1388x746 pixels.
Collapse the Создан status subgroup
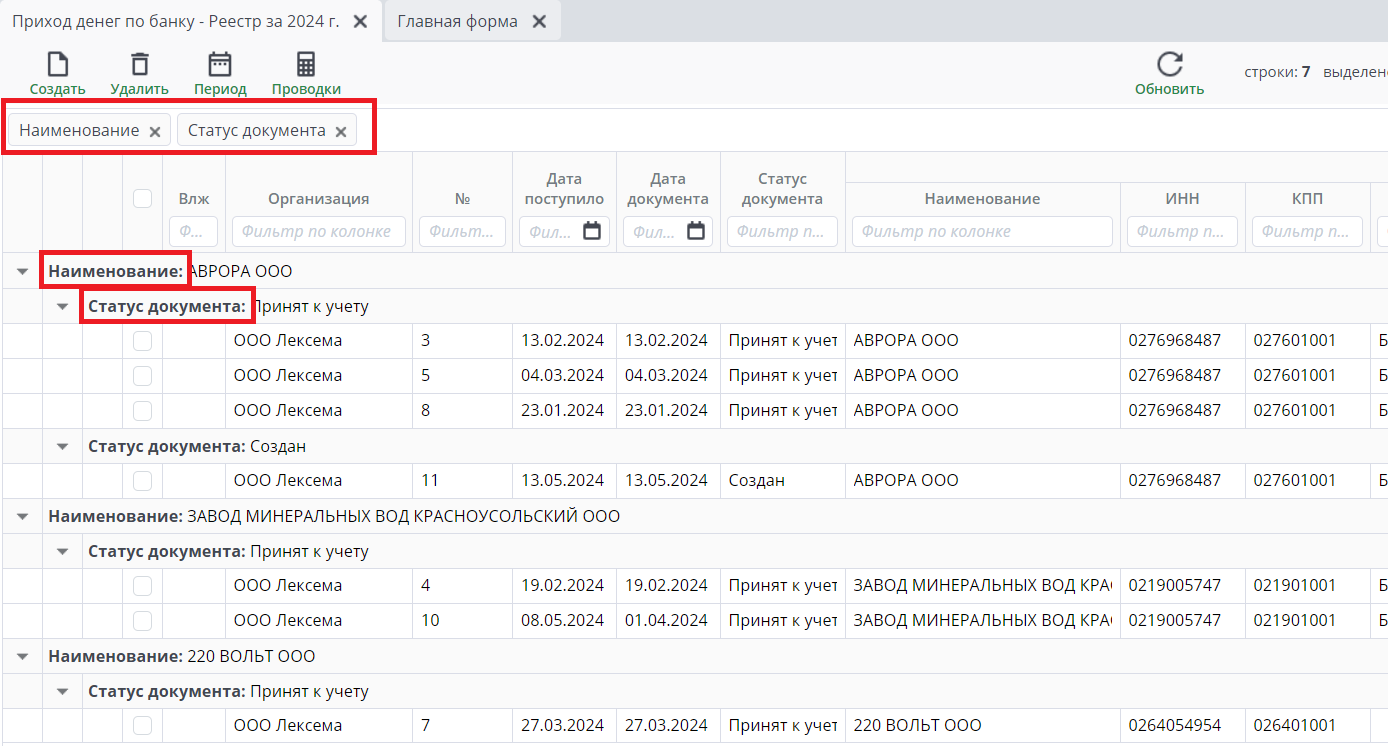(62, 446)
